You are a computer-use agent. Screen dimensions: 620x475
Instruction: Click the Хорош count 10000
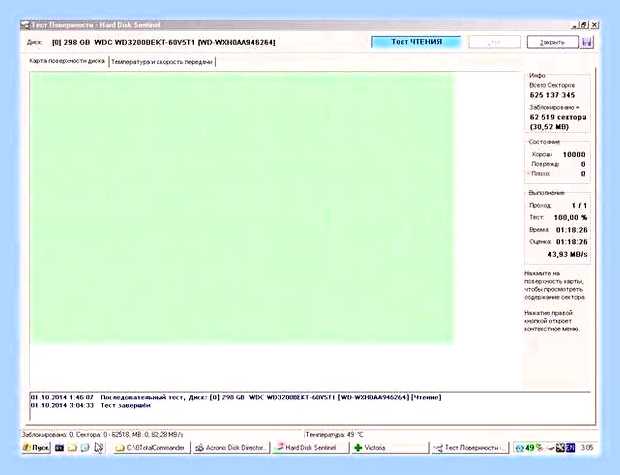(x=574, y=155)
